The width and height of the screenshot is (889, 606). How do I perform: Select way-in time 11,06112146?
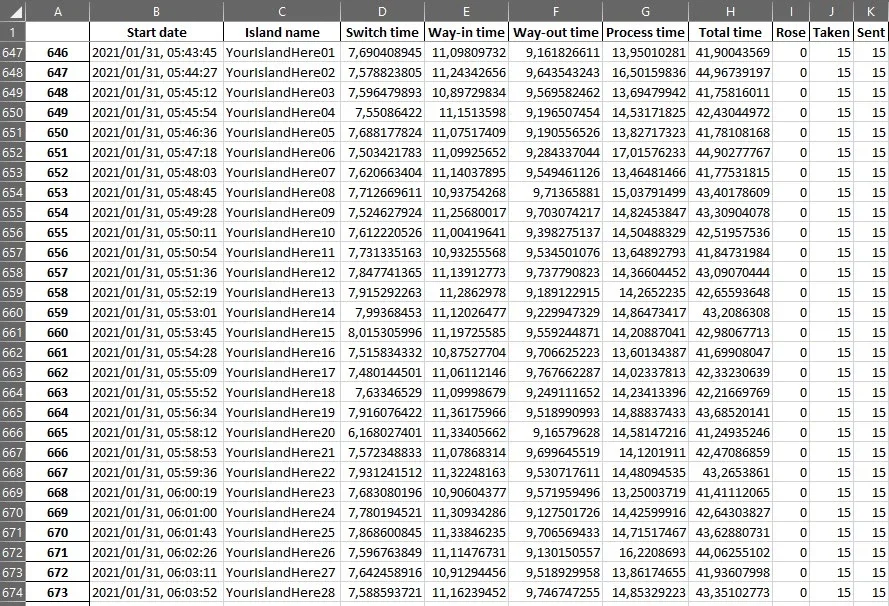(x=466, y=372)
